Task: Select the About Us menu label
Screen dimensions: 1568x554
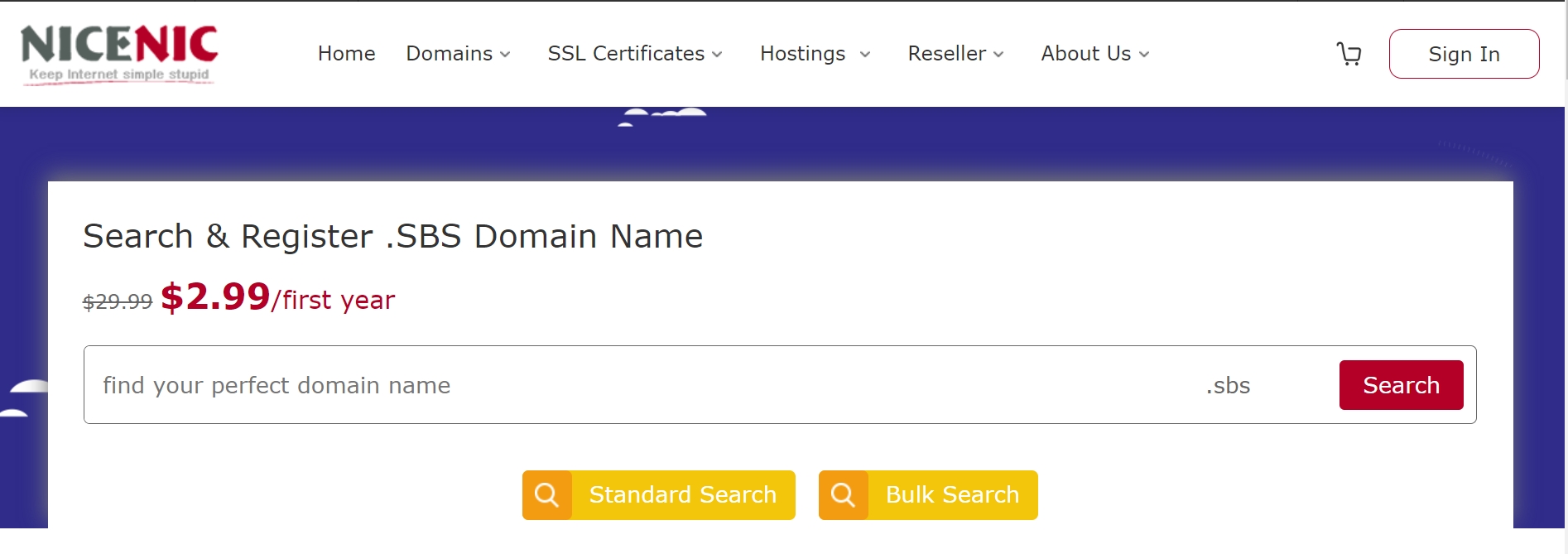Action: (1085, 54)
